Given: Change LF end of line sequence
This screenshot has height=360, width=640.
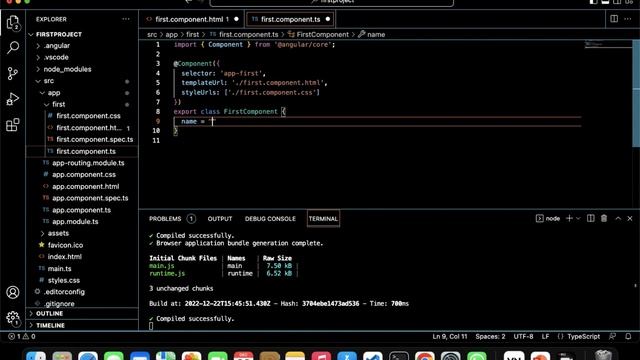Looking at the screenshot, I should (x=545, y=336).
